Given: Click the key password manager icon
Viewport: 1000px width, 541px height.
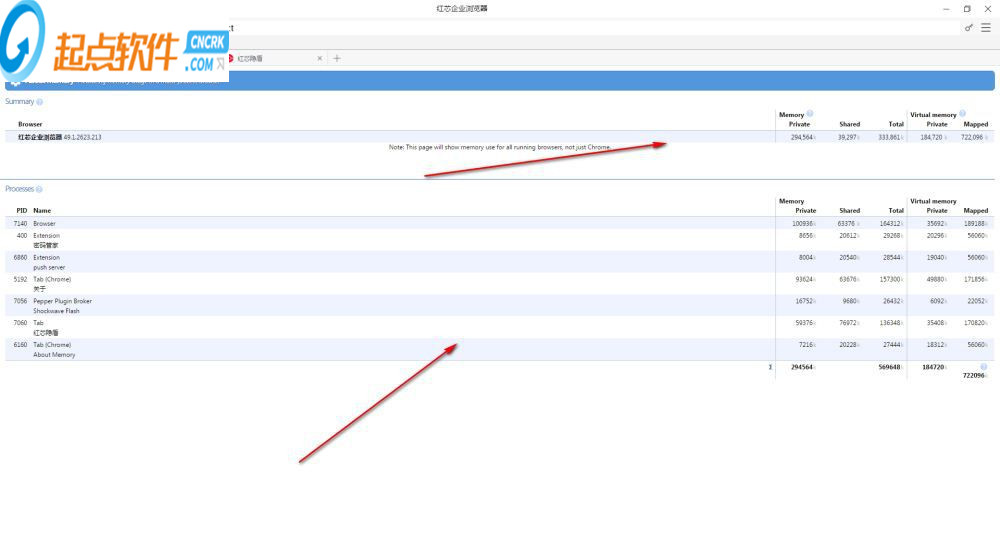Looking at the screenshot, I should (969, 27).
